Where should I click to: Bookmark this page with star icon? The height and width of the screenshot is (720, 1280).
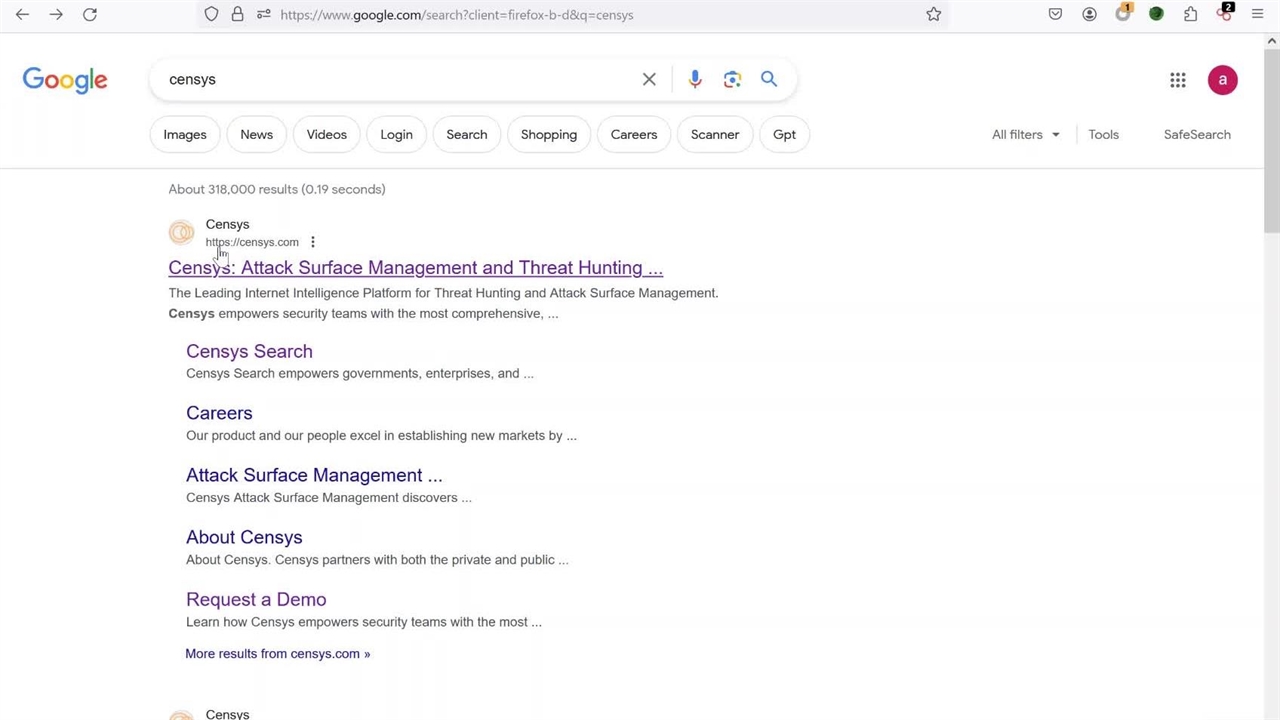click(x=933, y=14)
